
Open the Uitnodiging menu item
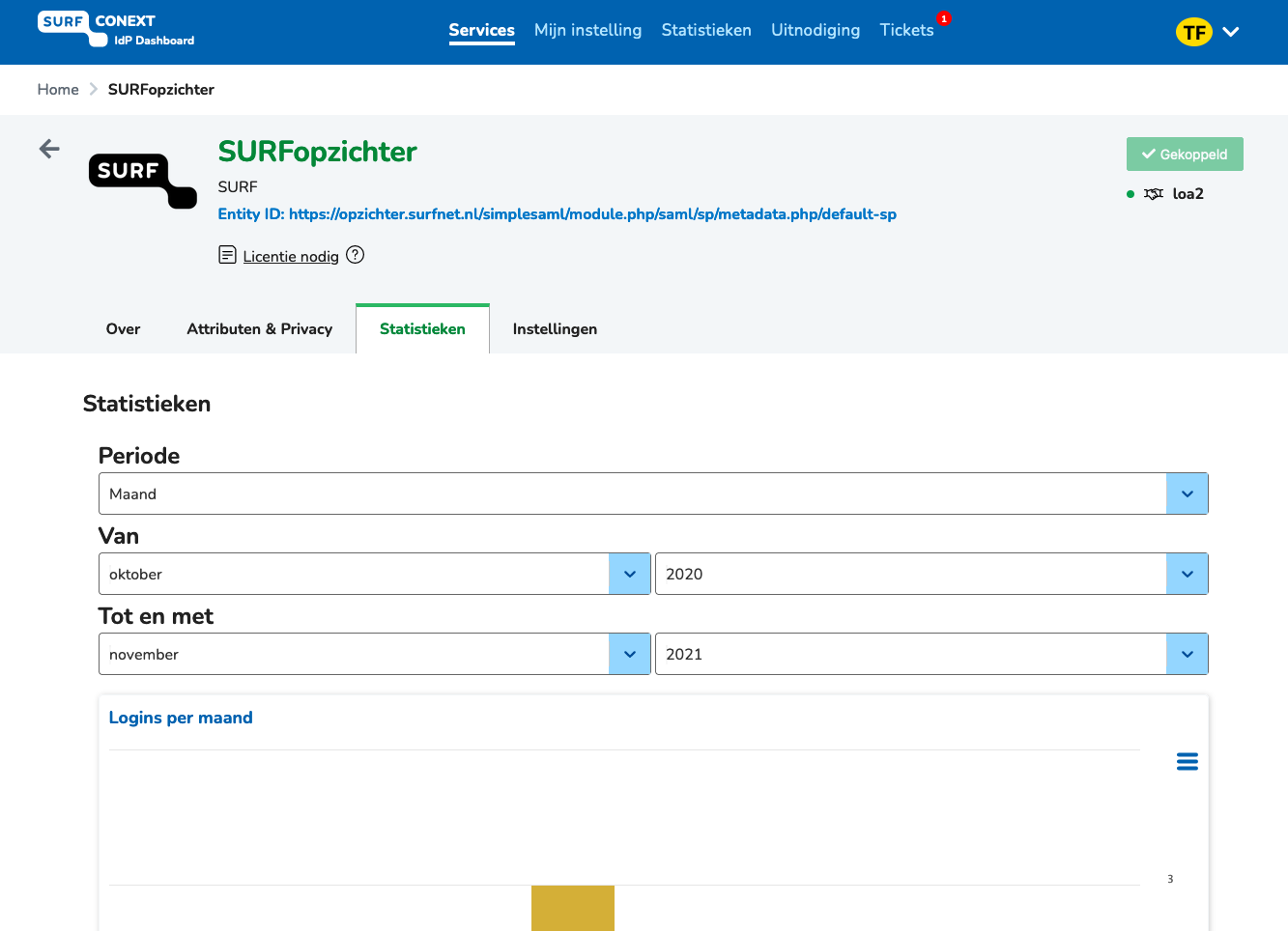point(816,30)
